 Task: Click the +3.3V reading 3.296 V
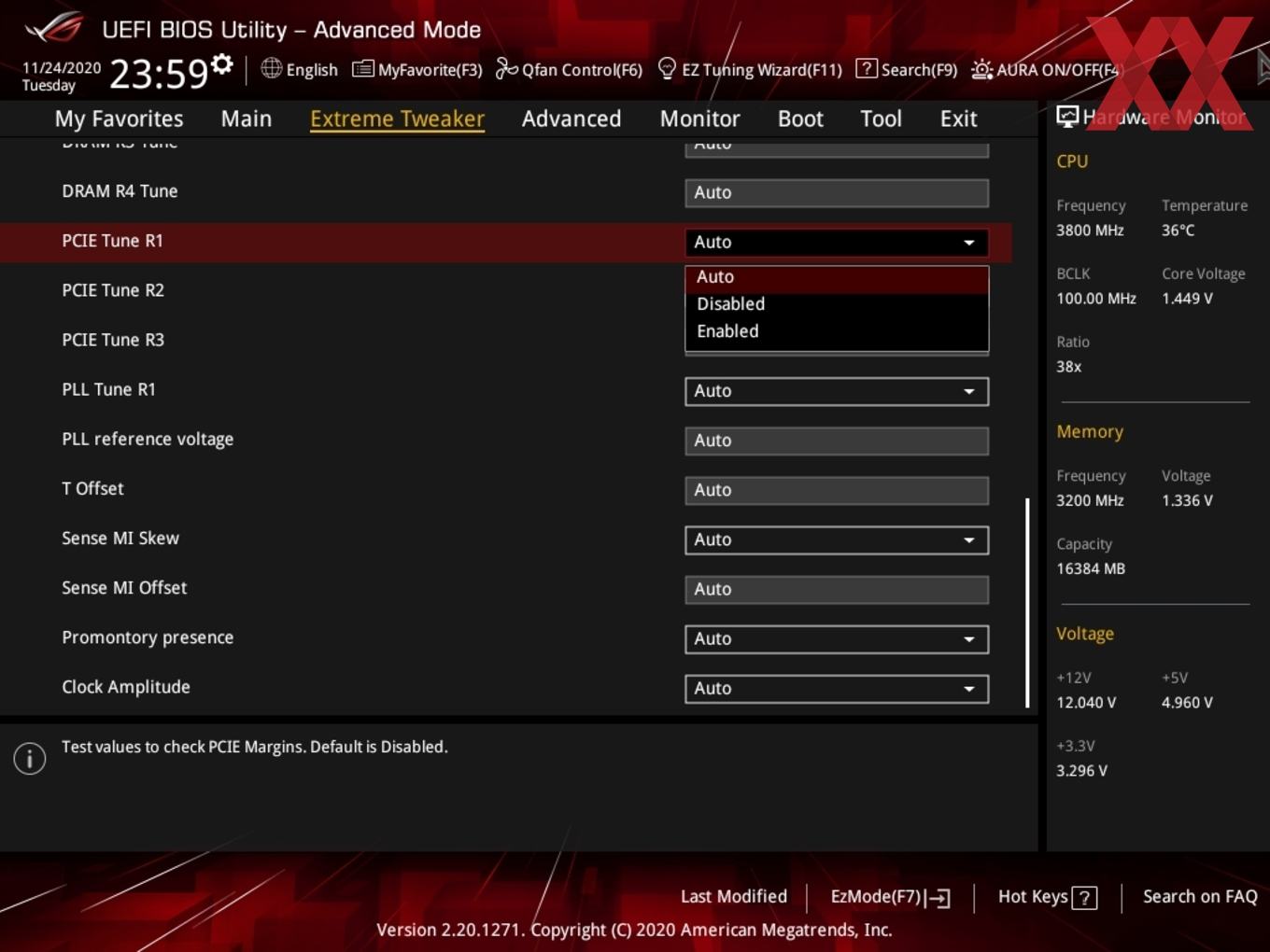coord(1081,771)
